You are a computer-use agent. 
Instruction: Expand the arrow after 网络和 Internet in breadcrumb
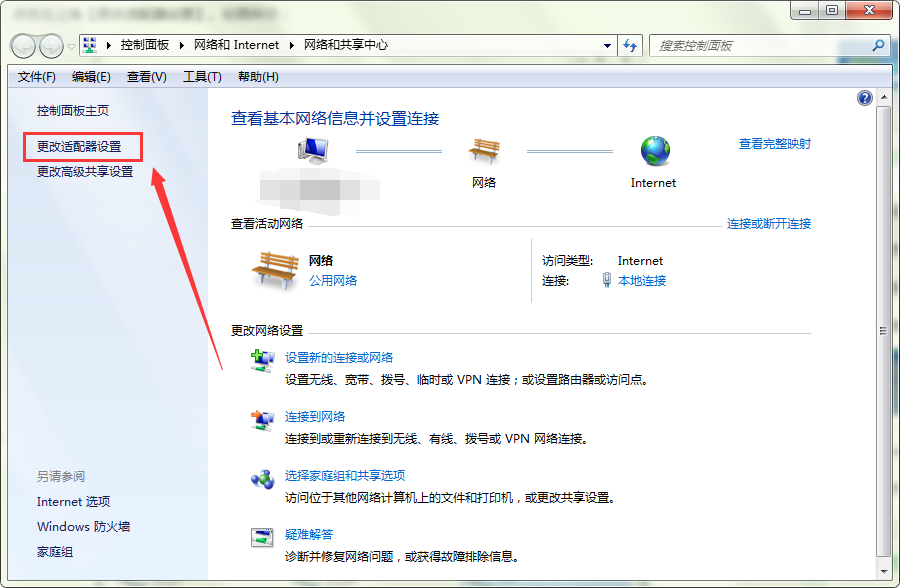[291, 45]
